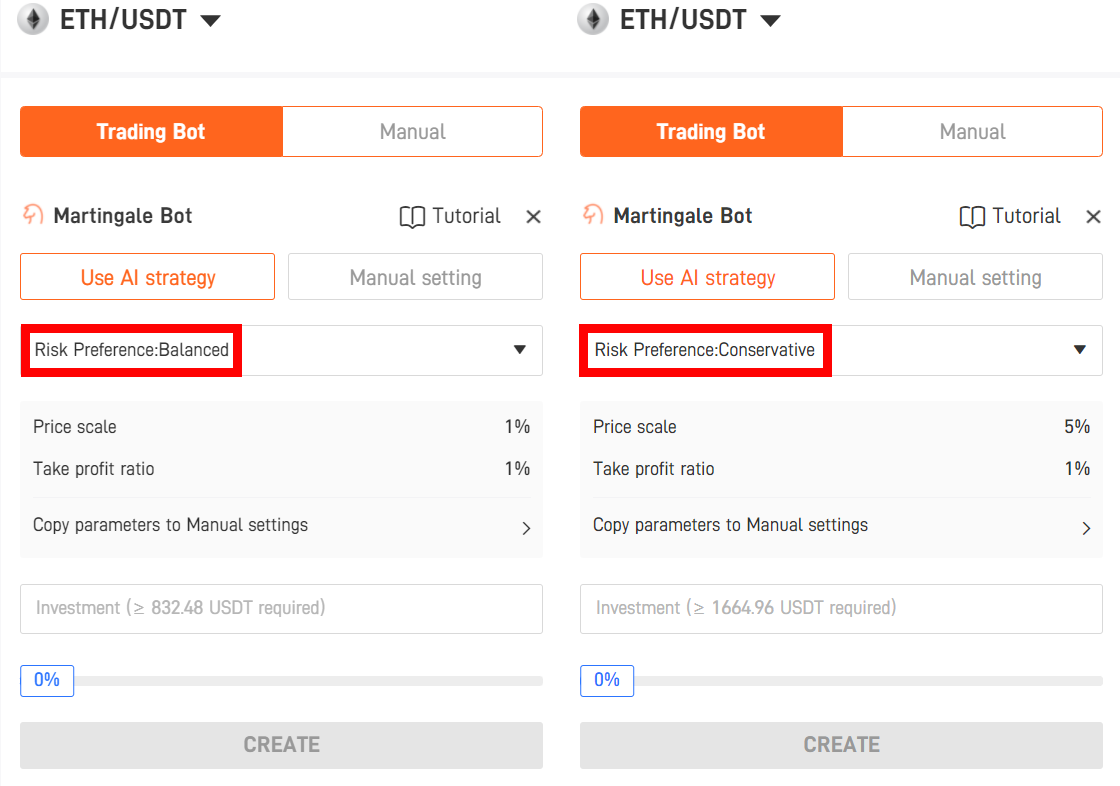Click the ETH coin icon on the right panel
Viewport: 1120px width, 786px height.
[x=593, y=19]
